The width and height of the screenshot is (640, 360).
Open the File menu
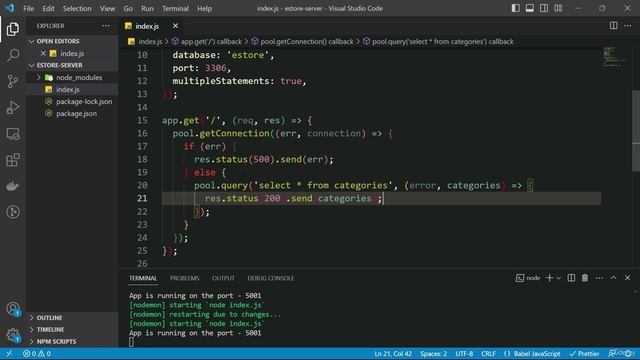point(29,8)
